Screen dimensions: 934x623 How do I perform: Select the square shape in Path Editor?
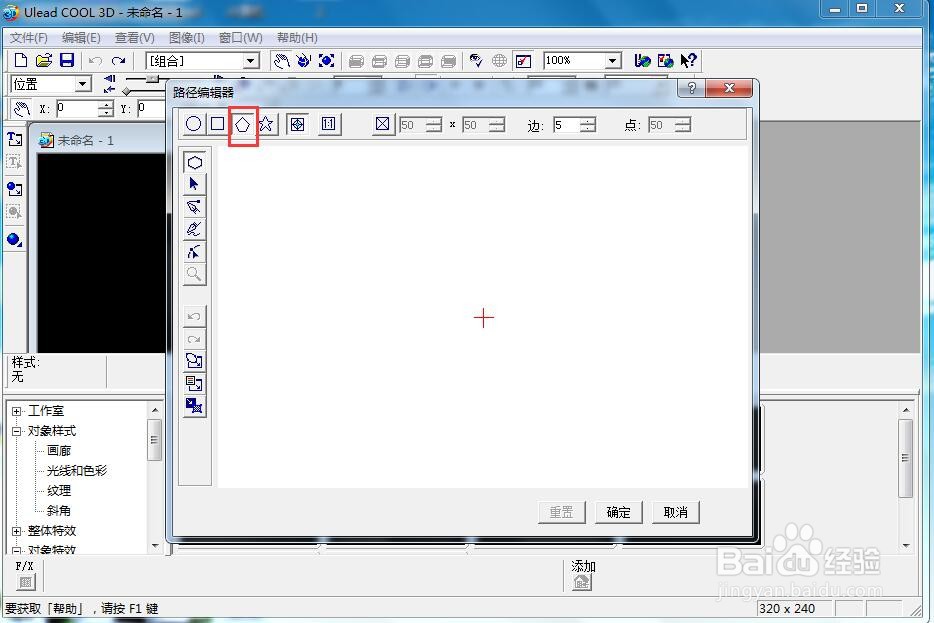(x=217, y=124)
